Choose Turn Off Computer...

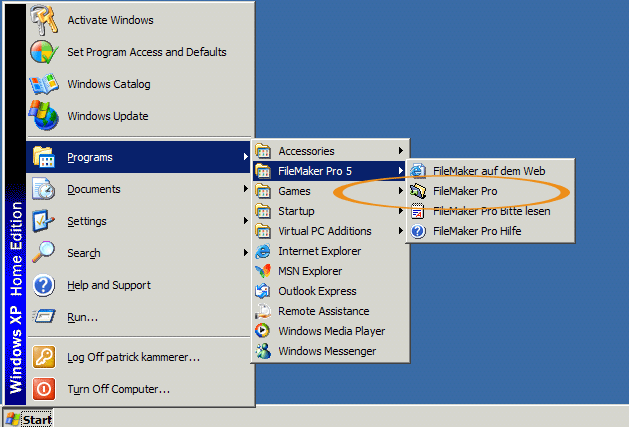coord(140,389)
